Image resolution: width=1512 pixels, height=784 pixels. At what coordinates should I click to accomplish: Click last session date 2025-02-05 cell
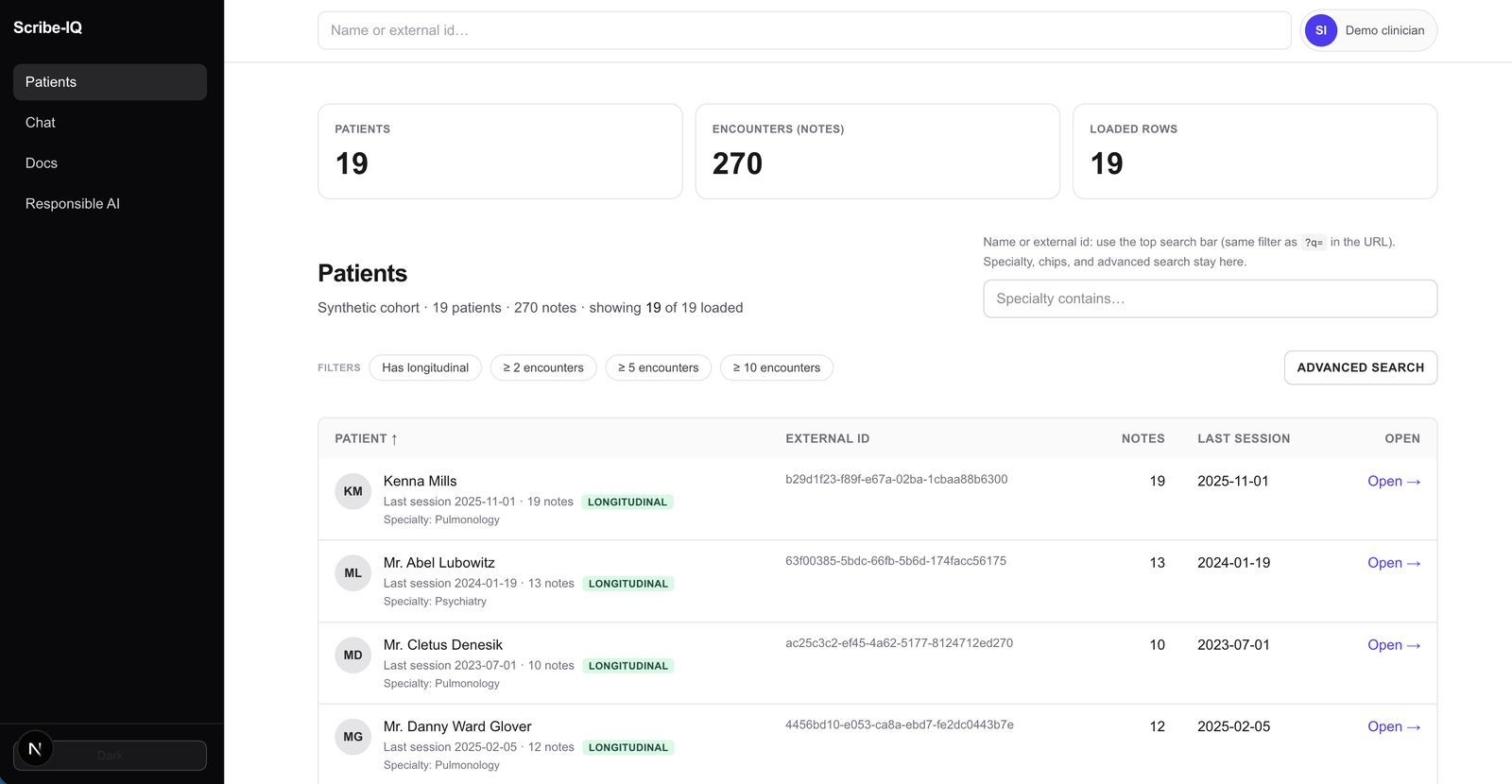tap(1233, 726)
